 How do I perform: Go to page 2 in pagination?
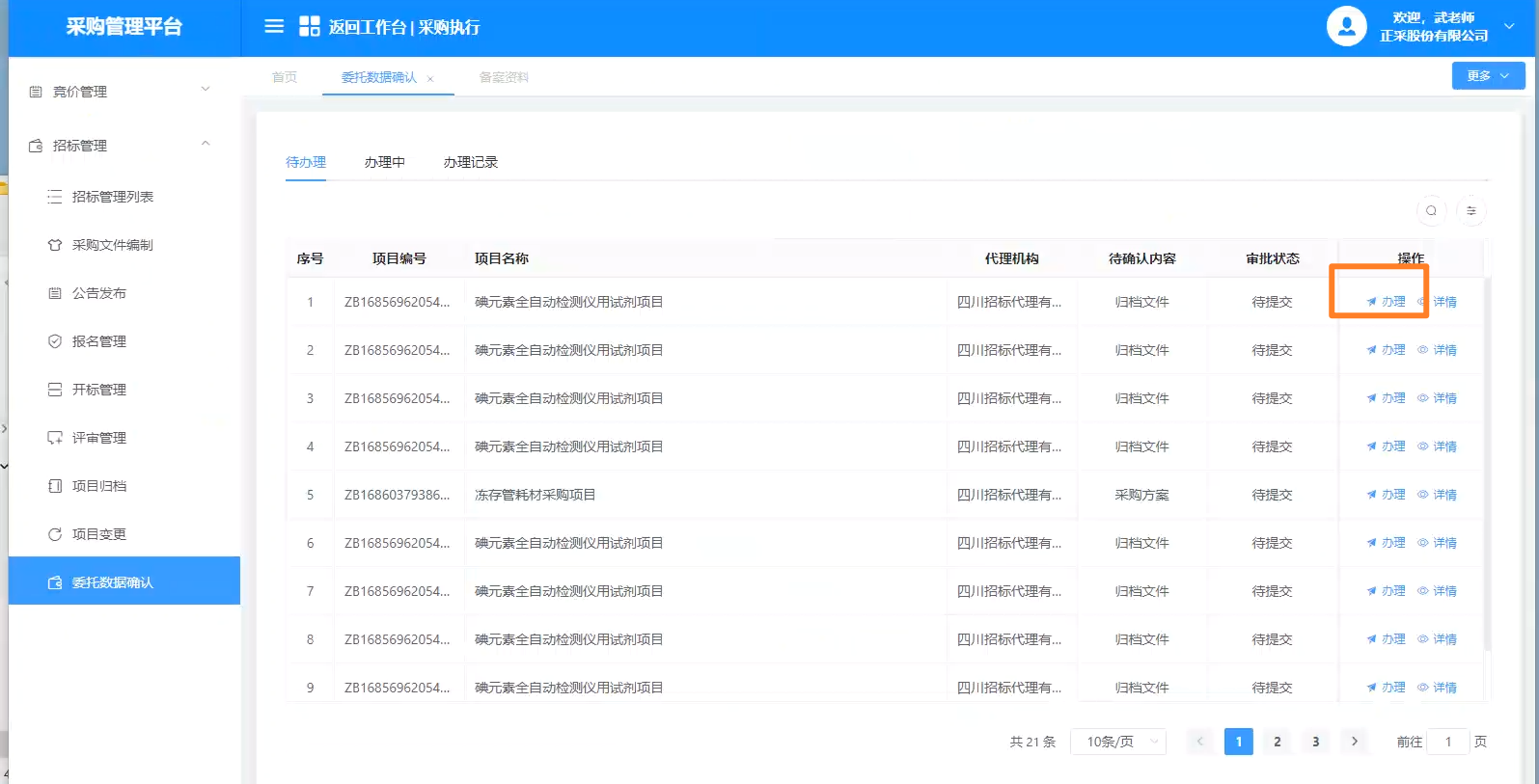pos(1277,742)
